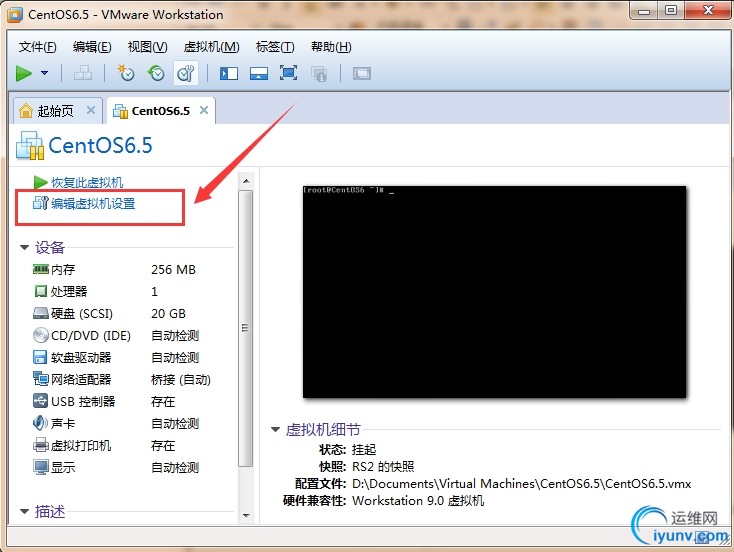734x552 pixels.
Task: Open the 文件(F) menu
Action: point(37,47)
